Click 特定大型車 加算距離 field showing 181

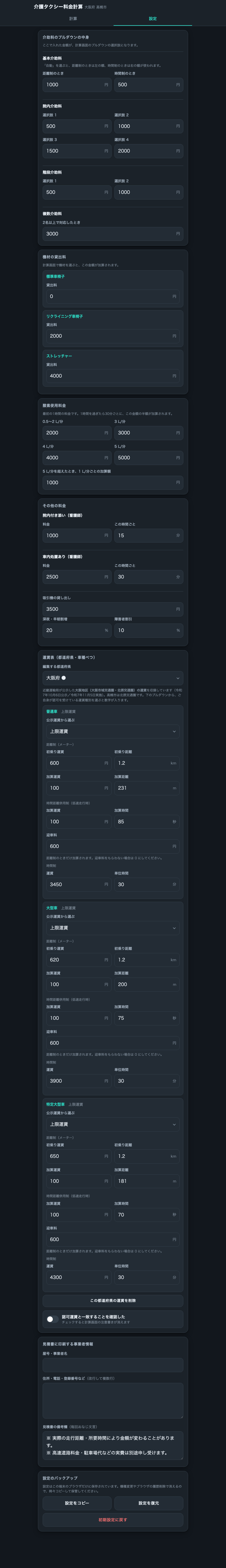[x=147, y=1181]
